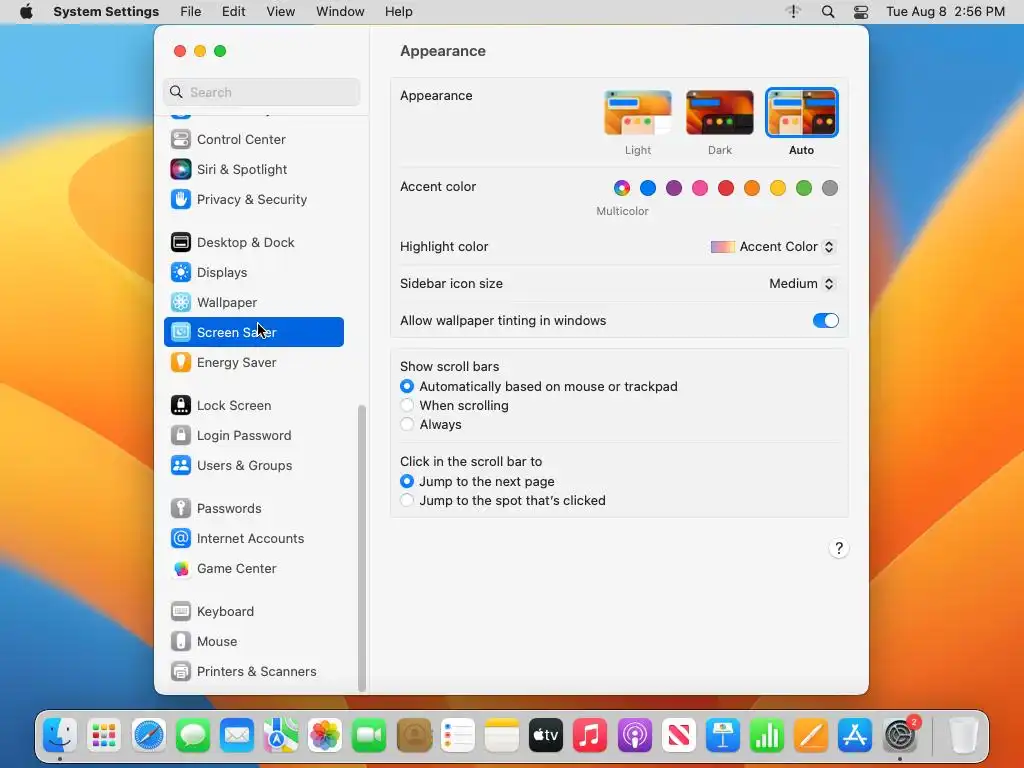The width and height of the screenshot is (1024, 768).
Task: Choose Auto appearance thumbnail
Action: coord(801,113)
